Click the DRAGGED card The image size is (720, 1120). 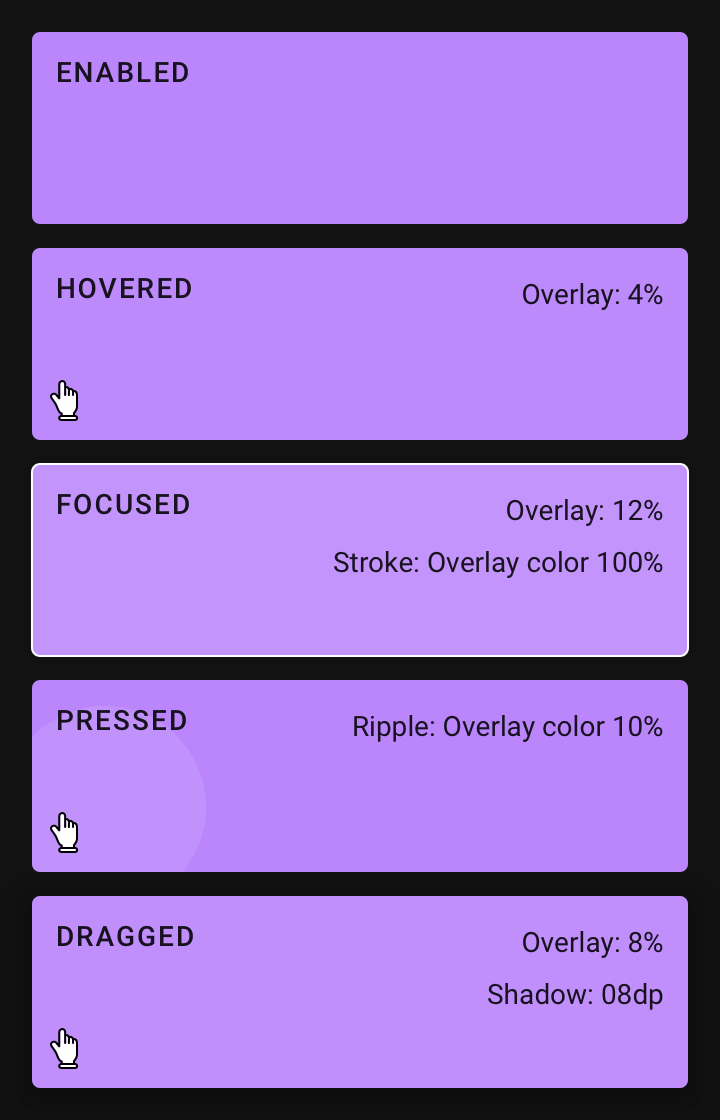pos(360,990)
